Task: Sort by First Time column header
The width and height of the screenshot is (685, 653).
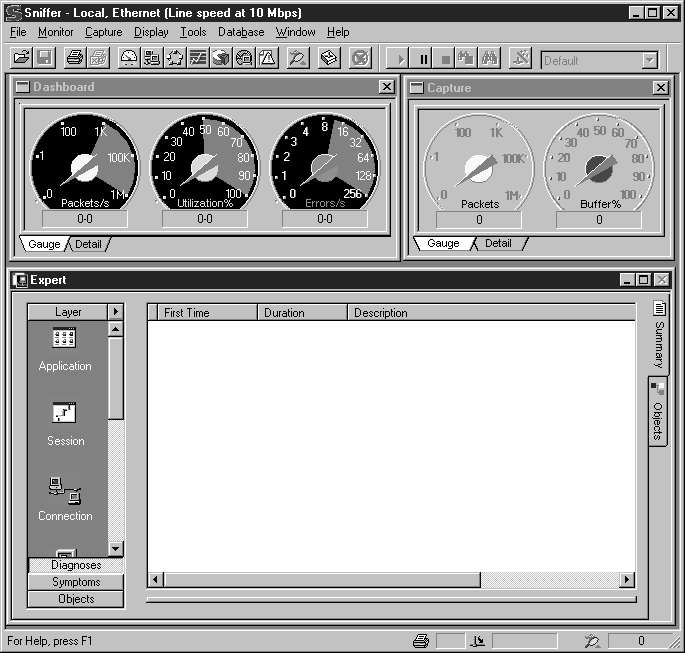Action: (207, 313)
